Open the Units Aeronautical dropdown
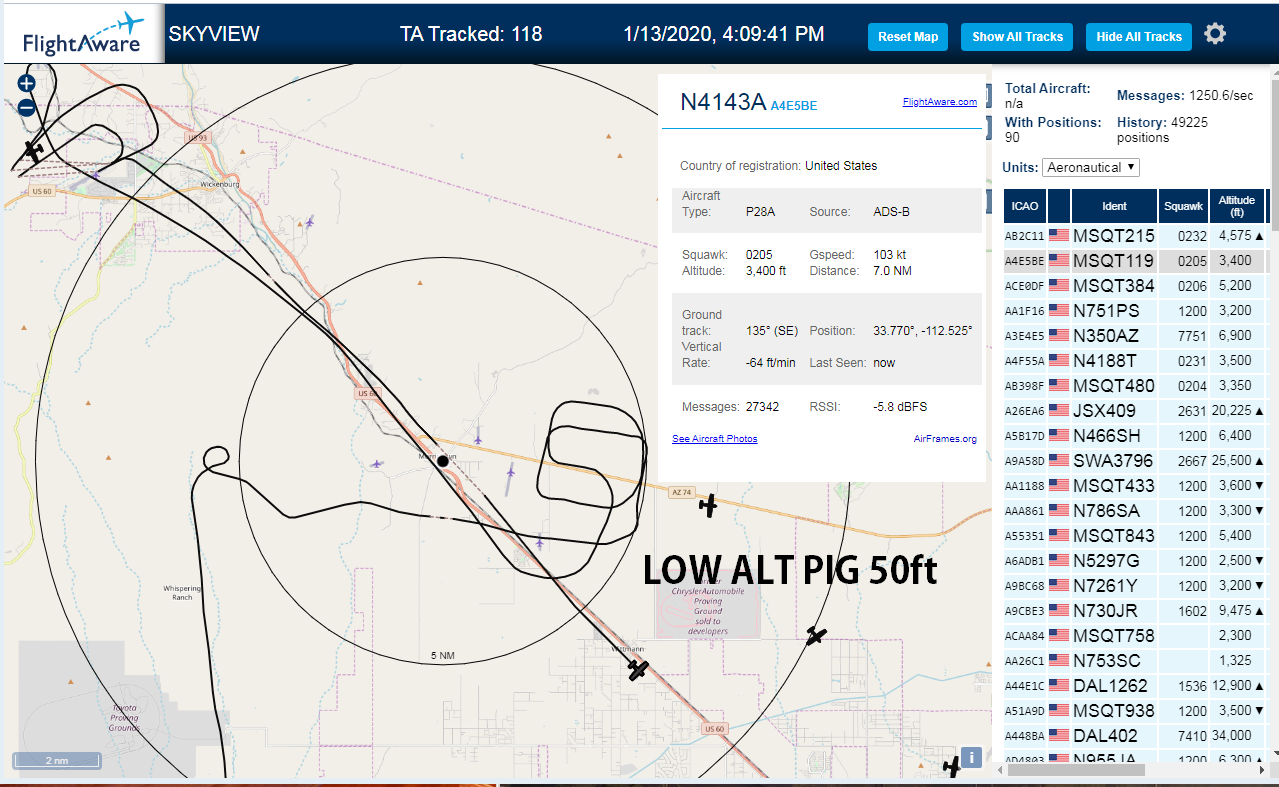This screenshot has height=787, width=1279. coord(1090,167)
